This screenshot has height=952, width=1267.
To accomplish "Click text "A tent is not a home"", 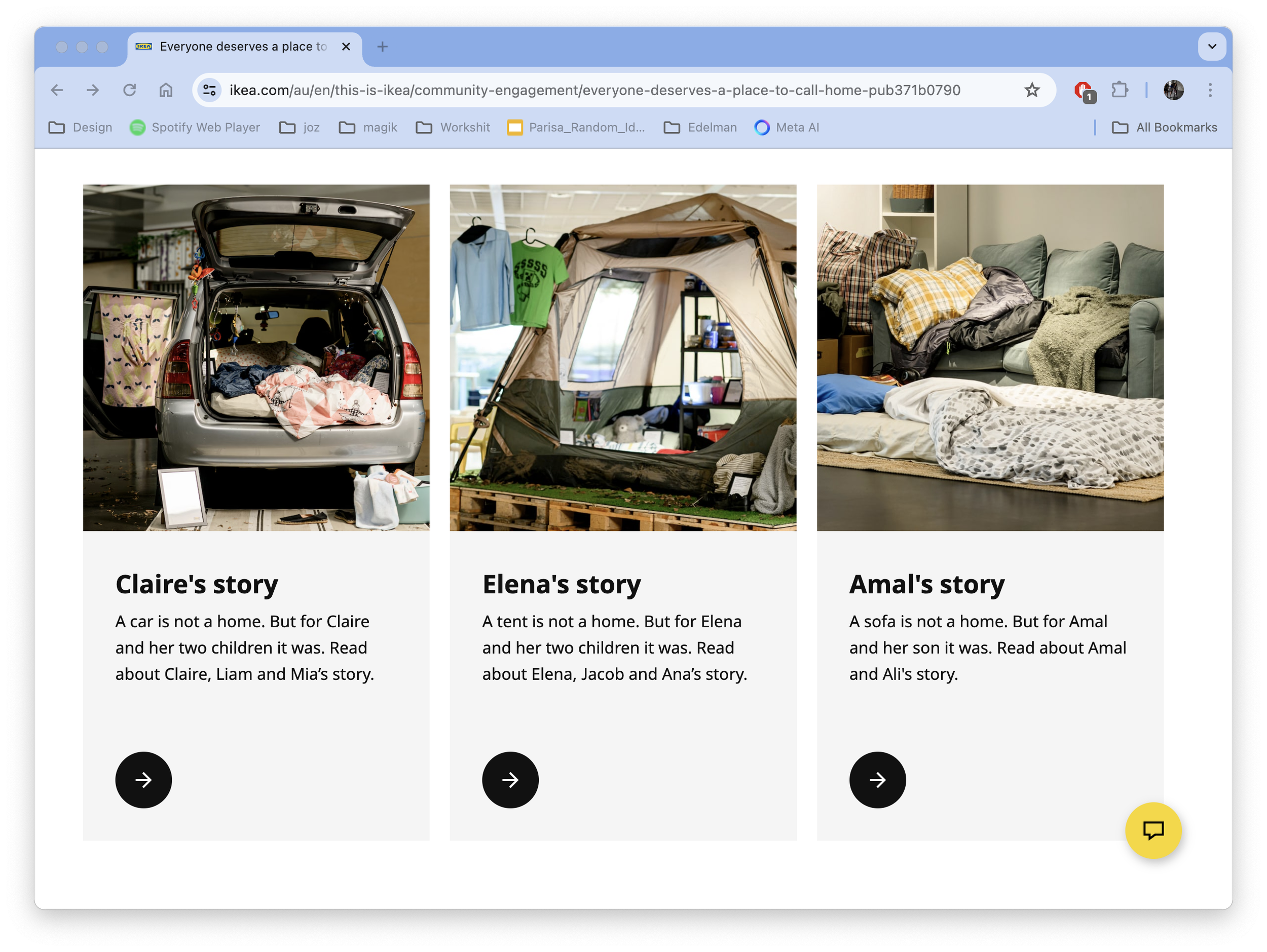I will pyautogui.click(x=560, y=621).
